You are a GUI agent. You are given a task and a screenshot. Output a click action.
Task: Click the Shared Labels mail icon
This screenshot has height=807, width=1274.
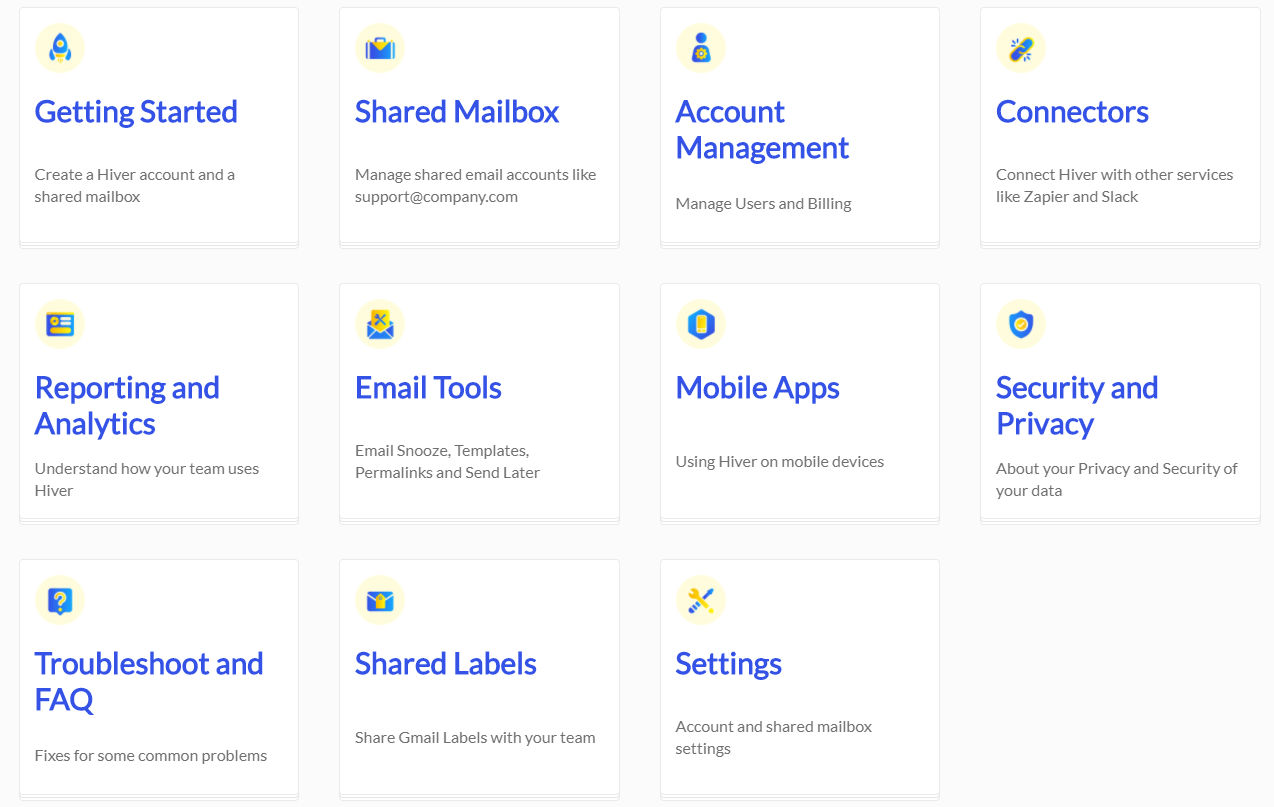tap(380, 600)
